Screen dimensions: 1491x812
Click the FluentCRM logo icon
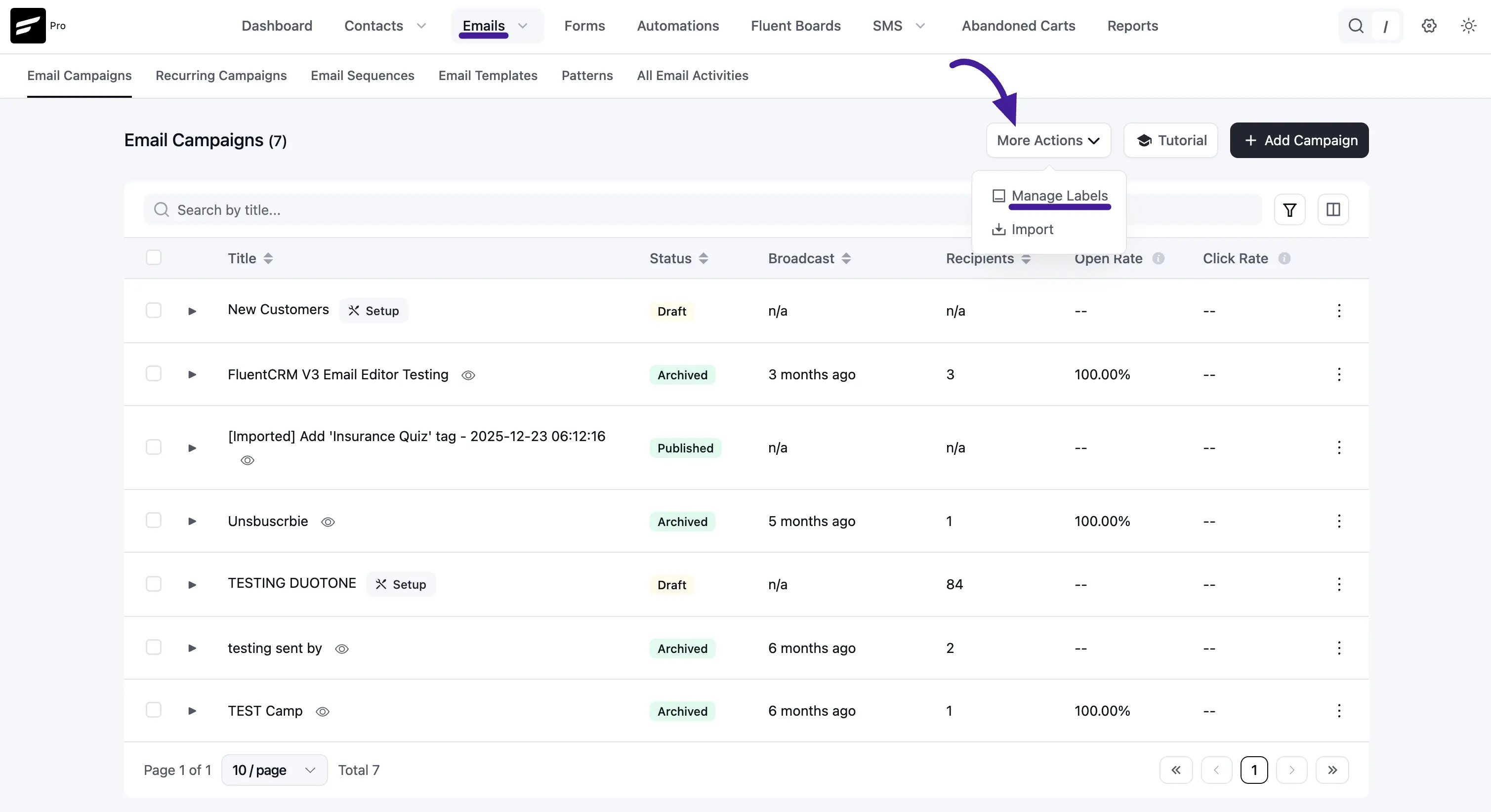click(28, 26)
